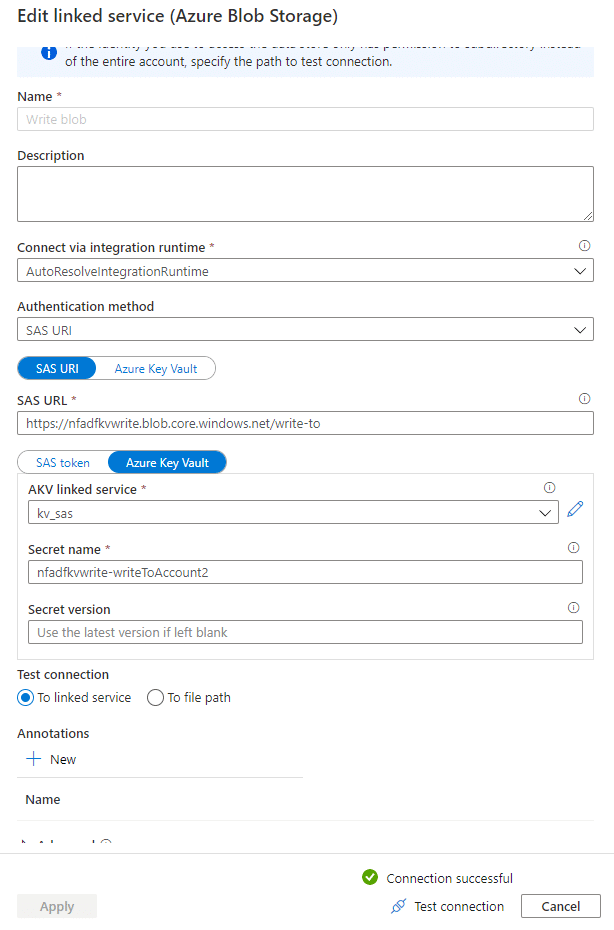Click the plus icon to add annotation
The height and width of the screenshot is (930, 614).
(x=34, y=759)
